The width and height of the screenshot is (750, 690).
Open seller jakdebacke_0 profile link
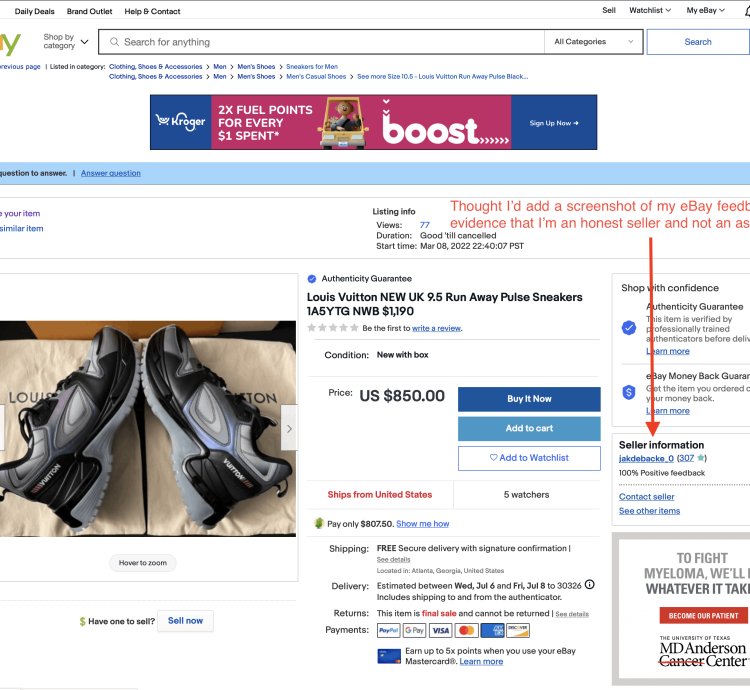click(646, 458)
